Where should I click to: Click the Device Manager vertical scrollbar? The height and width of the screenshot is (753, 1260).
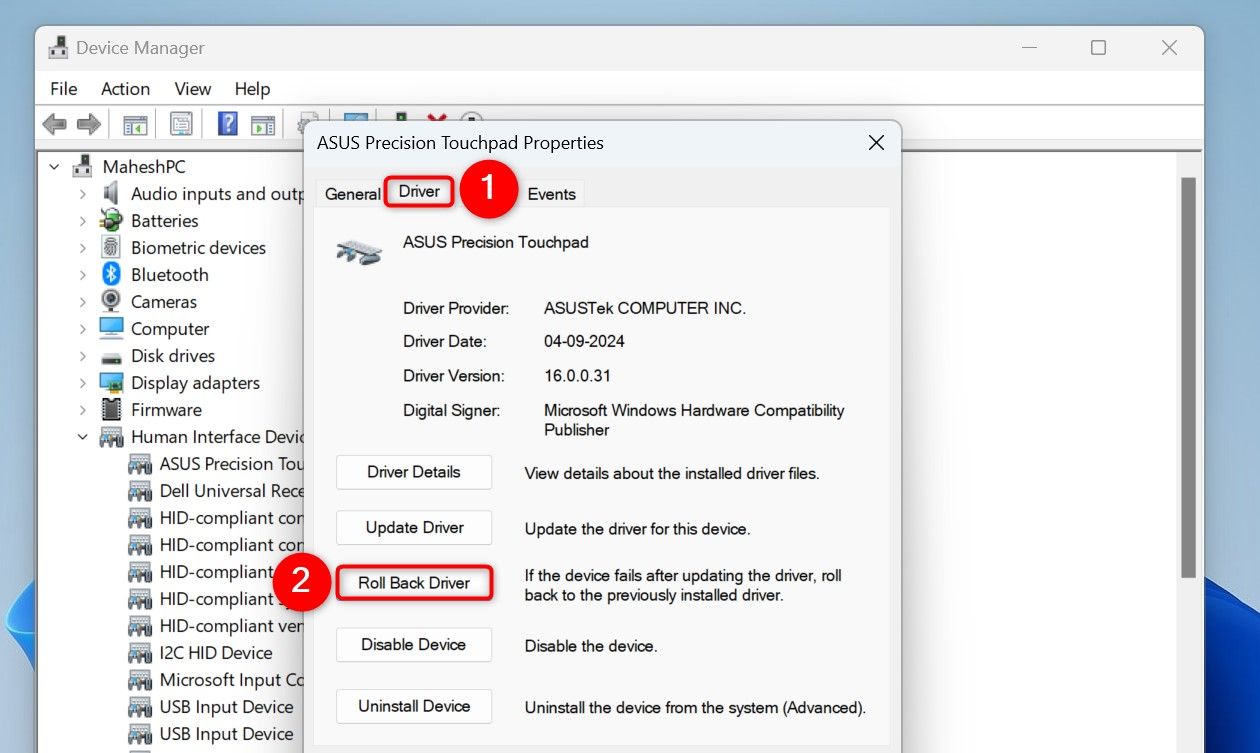1188,380
